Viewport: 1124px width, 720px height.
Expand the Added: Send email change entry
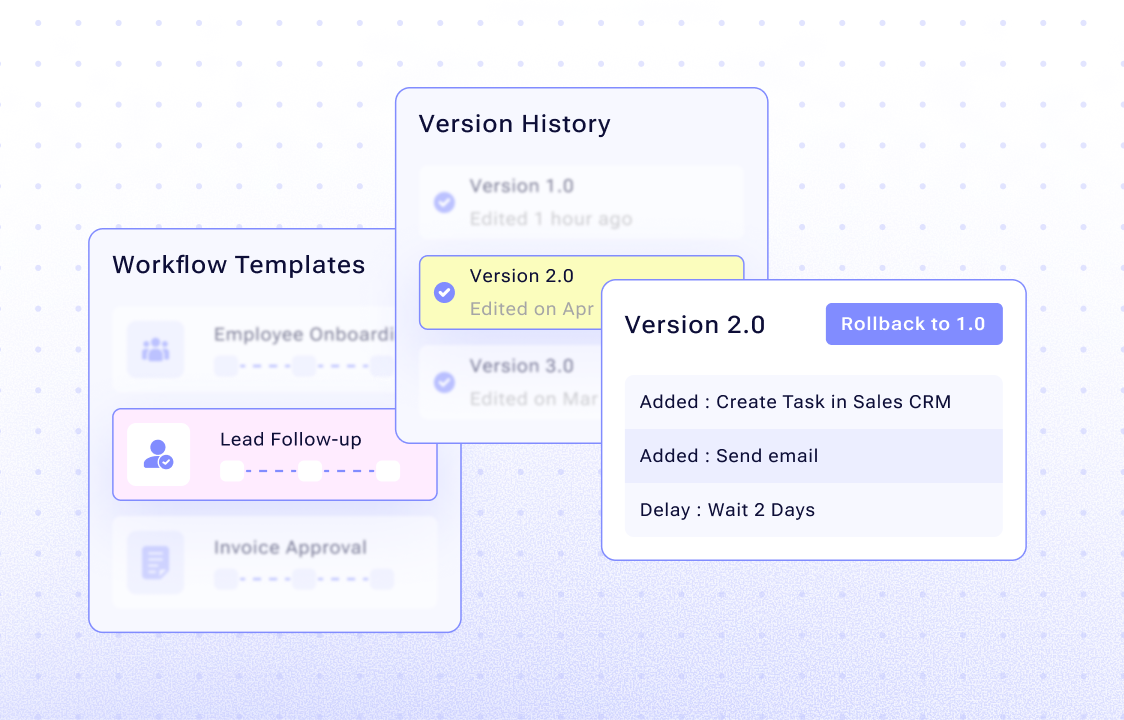(813, 456)
